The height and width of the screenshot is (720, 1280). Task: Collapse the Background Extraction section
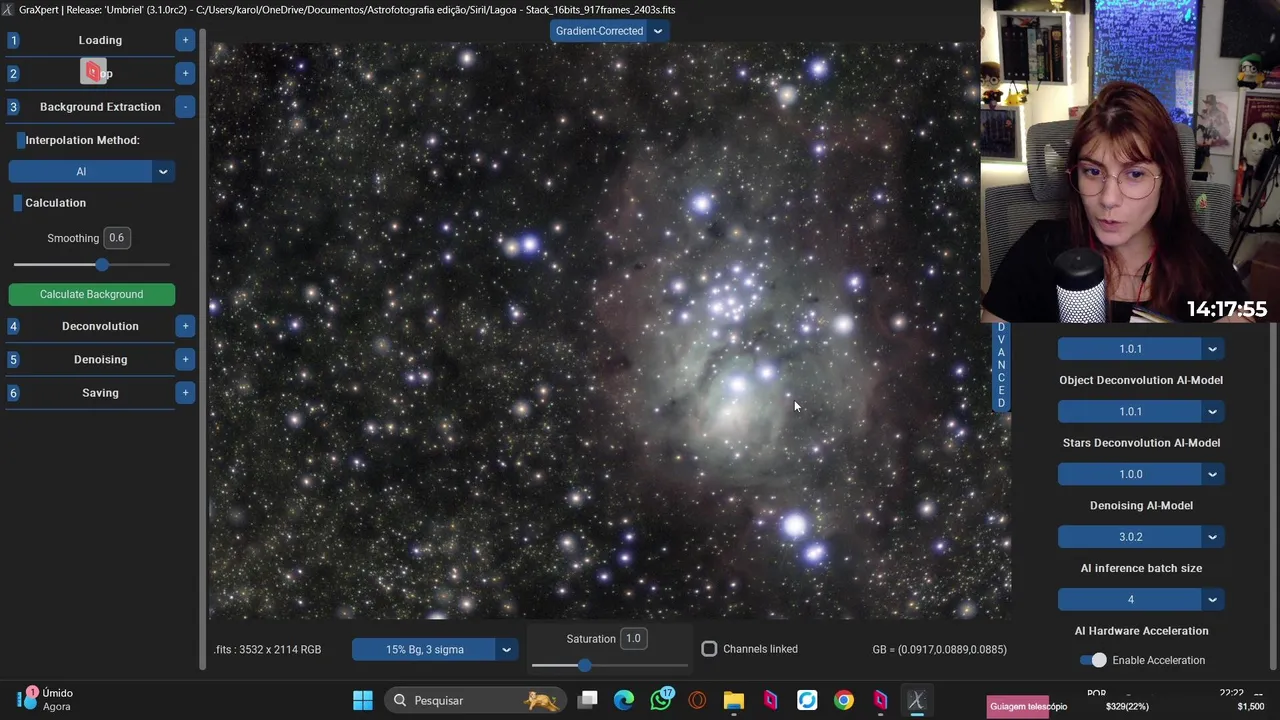pyautogui.click(x=185, y=107)
